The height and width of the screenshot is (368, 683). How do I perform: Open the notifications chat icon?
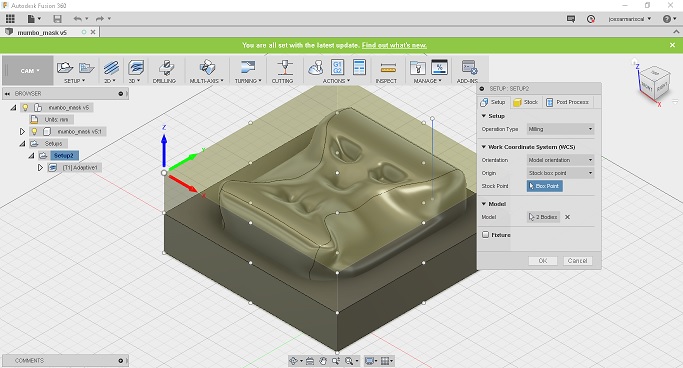(x=571, y=19)
